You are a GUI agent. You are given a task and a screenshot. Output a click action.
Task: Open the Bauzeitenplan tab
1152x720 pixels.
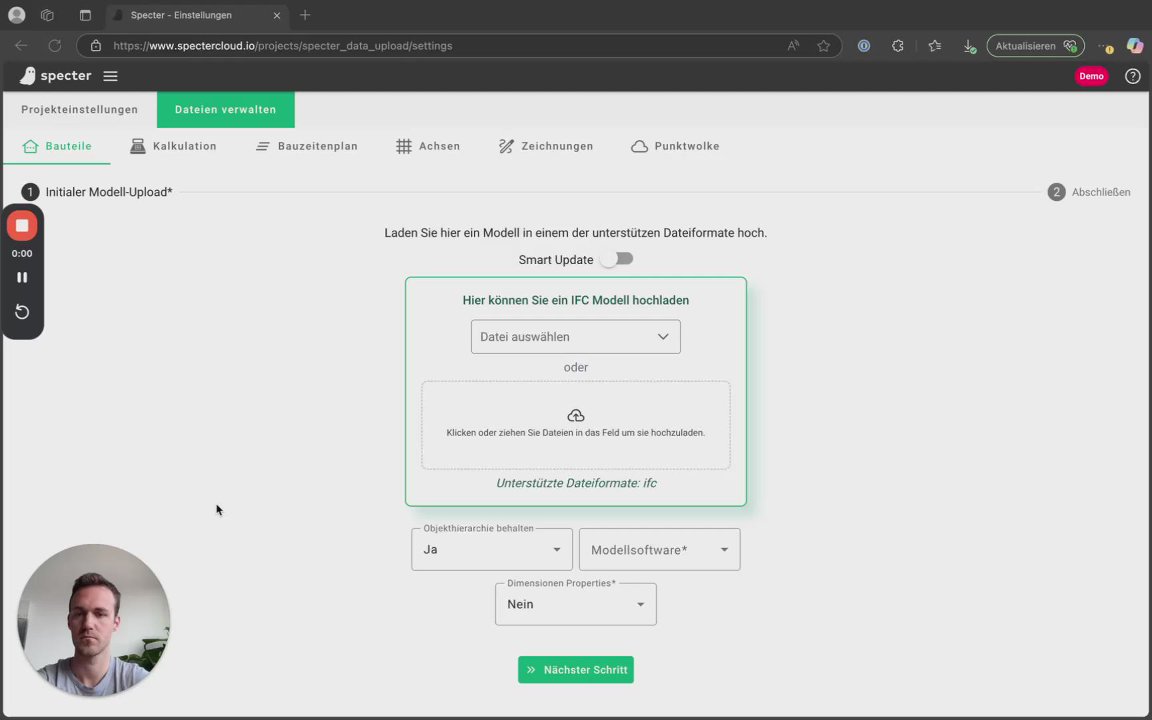(306, 146)
